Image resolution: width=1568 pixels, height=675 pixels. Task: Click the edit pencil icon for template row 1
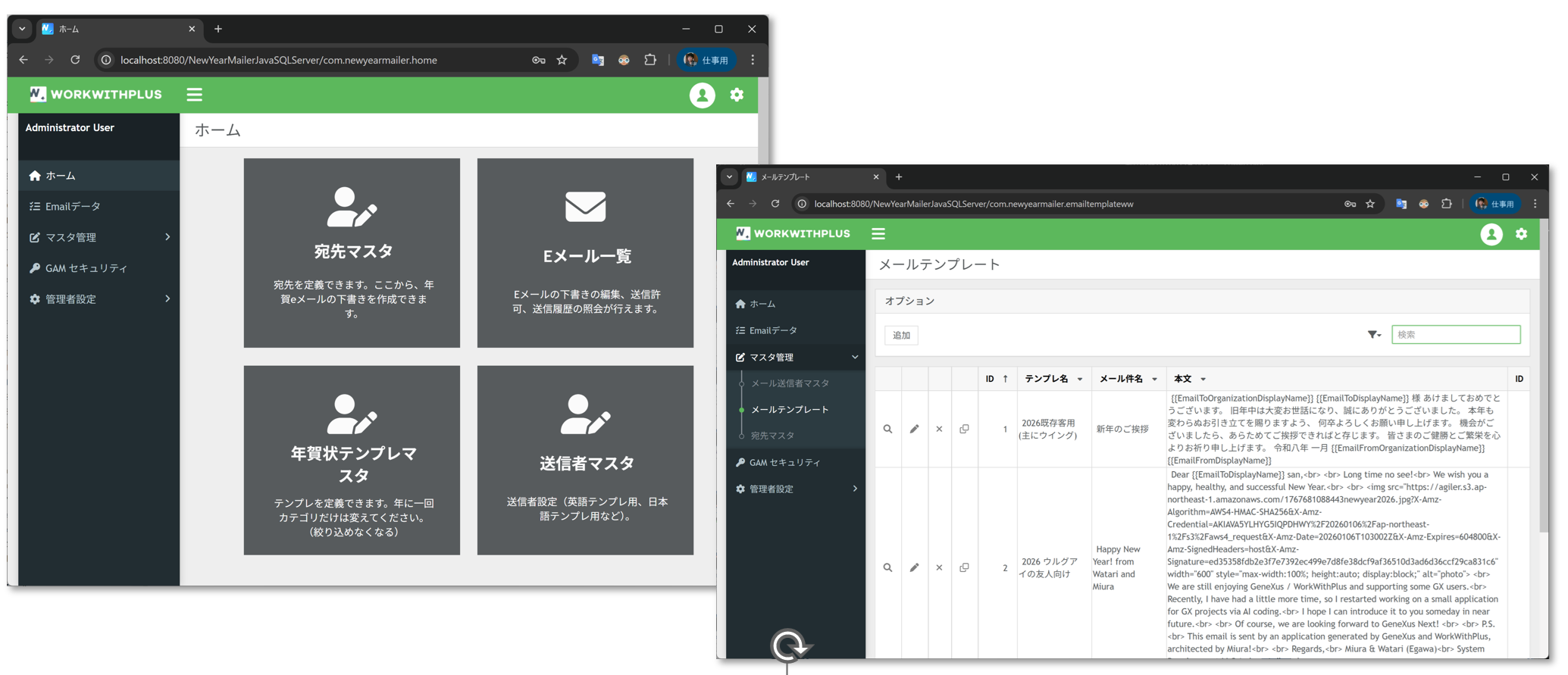[914, 429]
